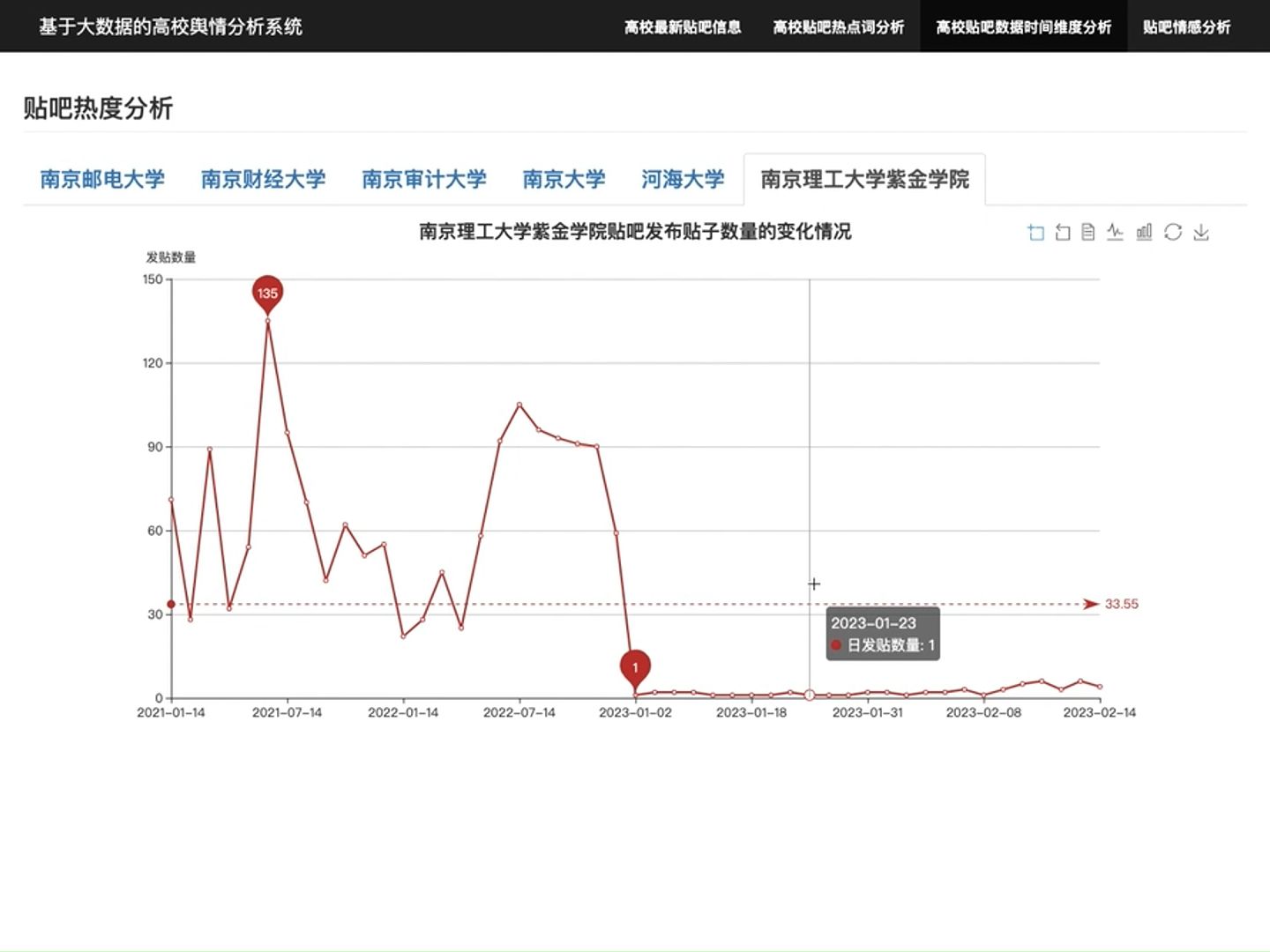The image size is (1270, 952).
Task: Click the 2022-07-14 peak data point at 105
Action: click(x=519, y=405)
